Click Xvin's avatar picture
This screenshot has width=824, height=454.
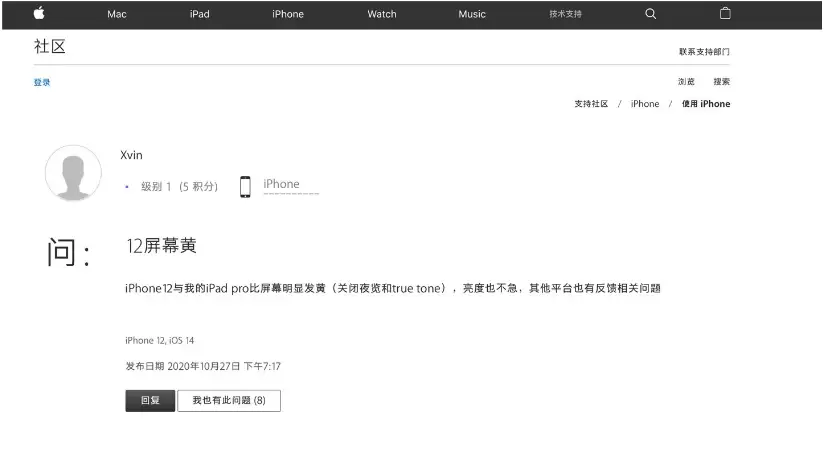click(73, 173)
